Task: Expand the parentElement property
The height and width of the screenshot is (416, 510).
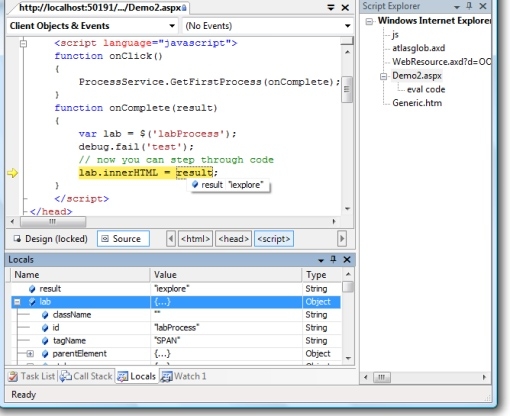Action: coord(30,354)
